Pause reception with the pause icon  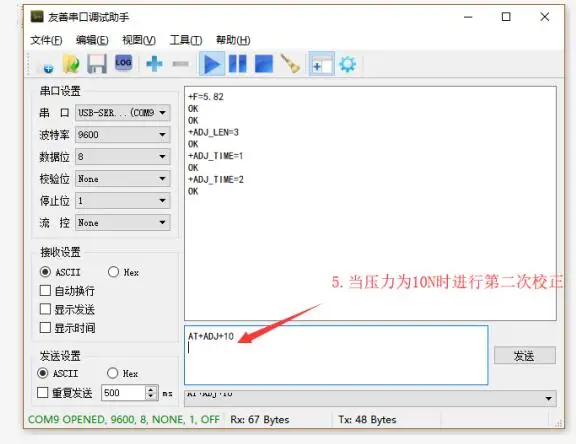click(x=238, y=64)
